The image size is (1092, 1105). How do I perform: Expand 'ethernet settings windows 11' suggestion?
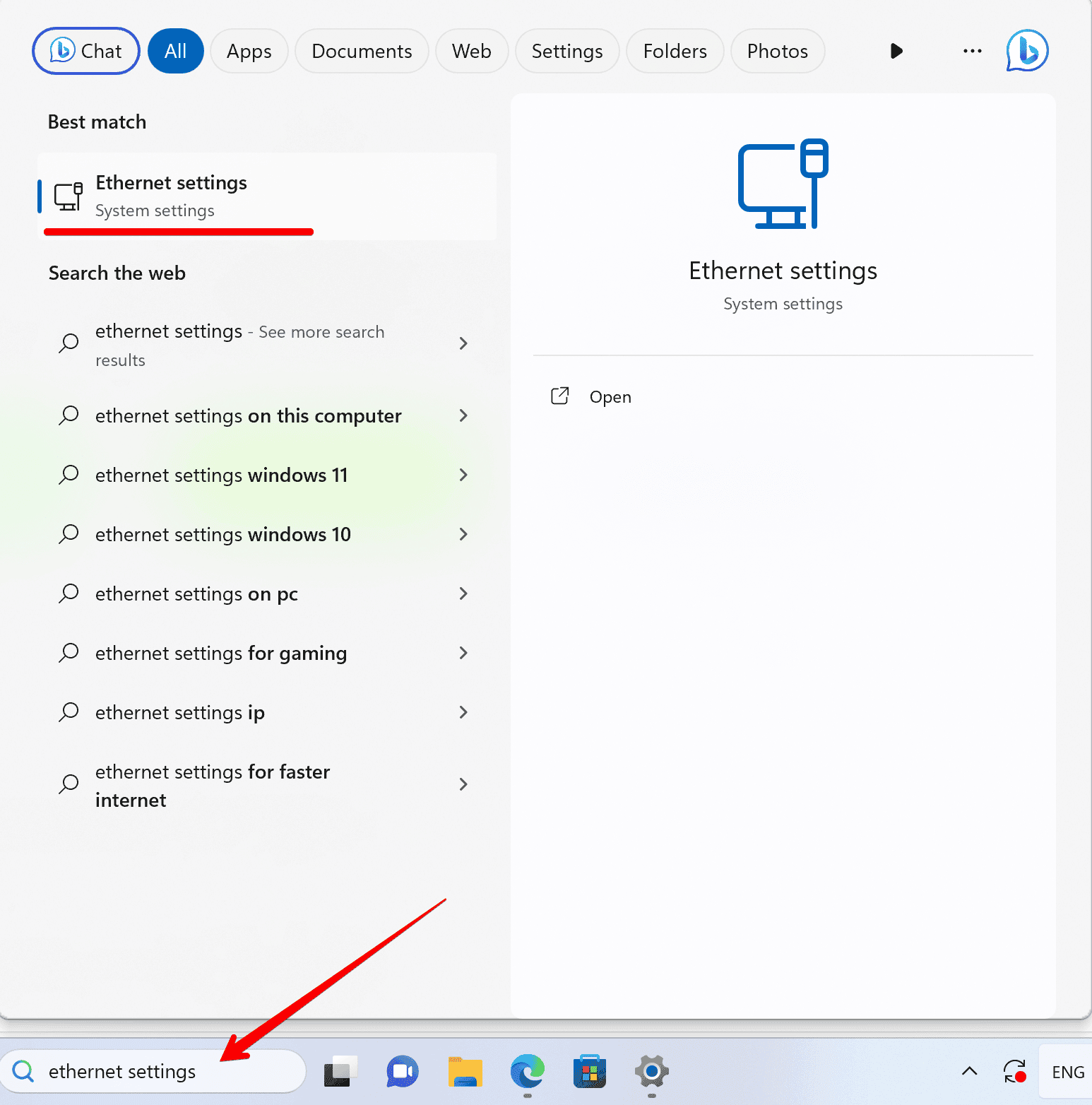pos(463,475)
